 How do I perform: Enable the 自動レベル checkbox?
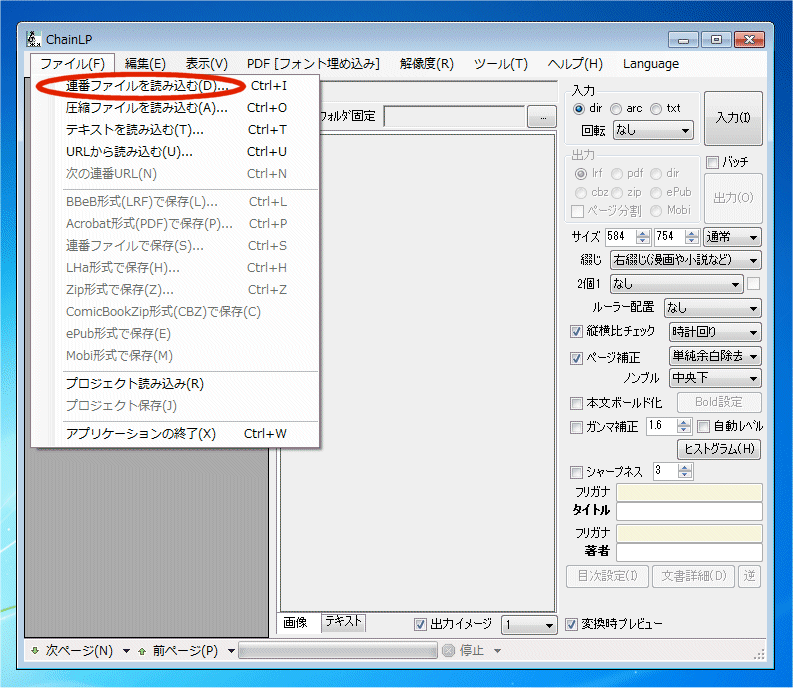[x=703, y=426]
